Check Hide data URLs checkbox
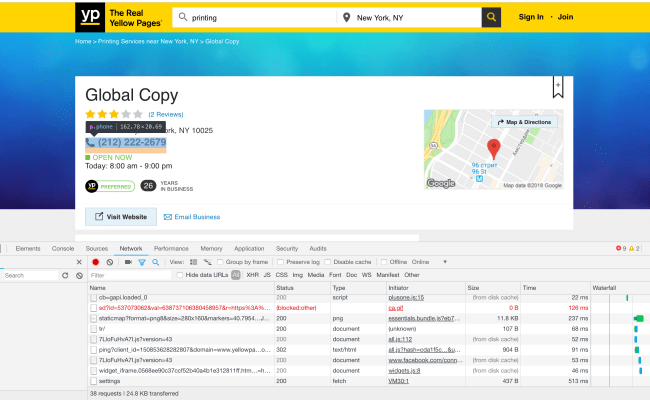This screenshot has height=400, width=650. (x=179, y=275)
